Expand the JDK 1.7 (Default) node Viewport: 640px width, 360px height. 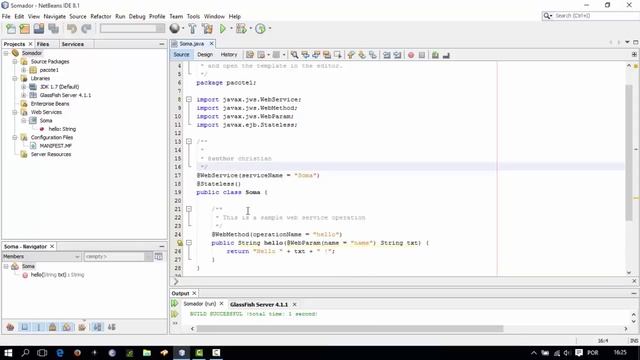(x=24, y=87)
